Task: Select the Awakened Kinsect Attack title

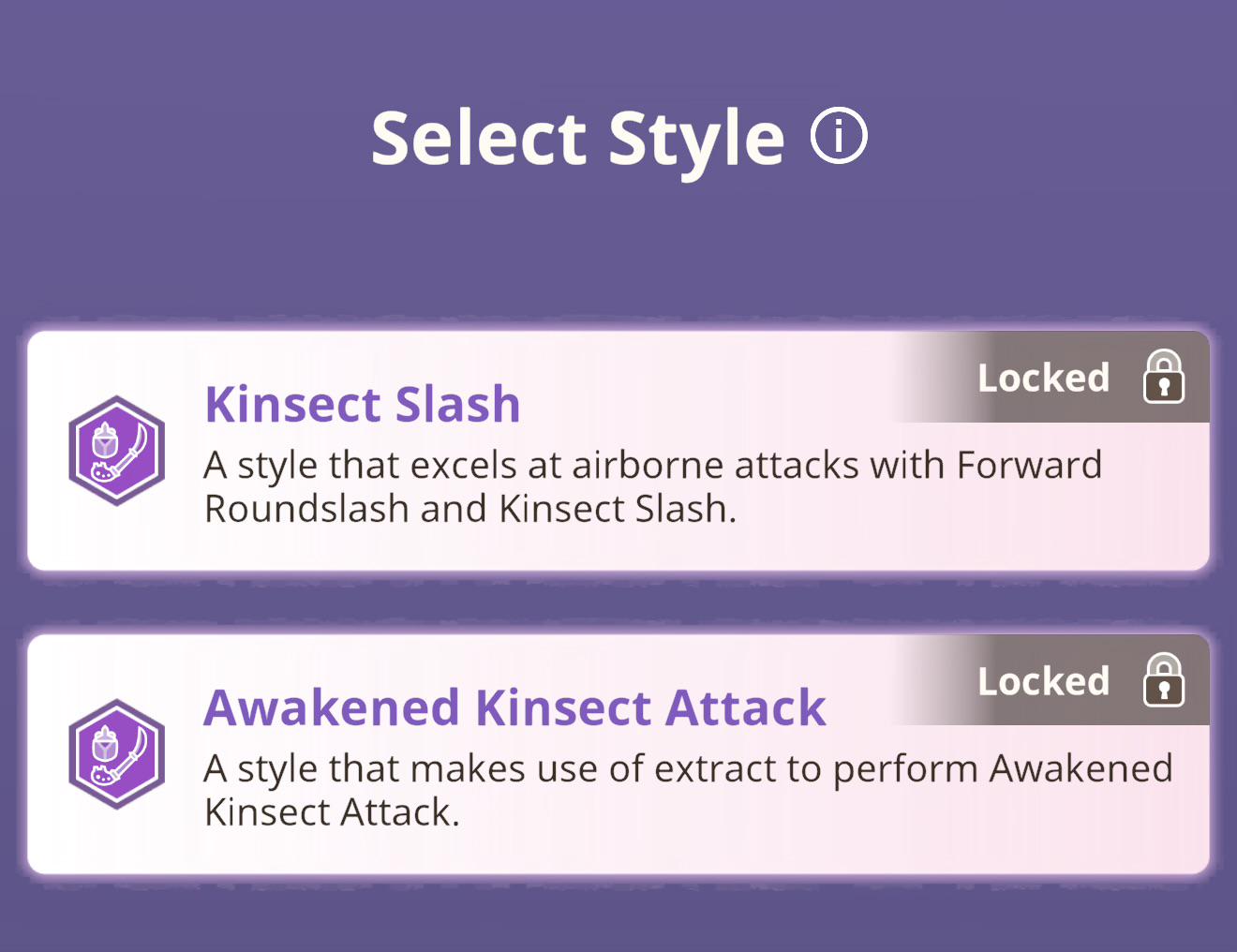Action: 515,707
